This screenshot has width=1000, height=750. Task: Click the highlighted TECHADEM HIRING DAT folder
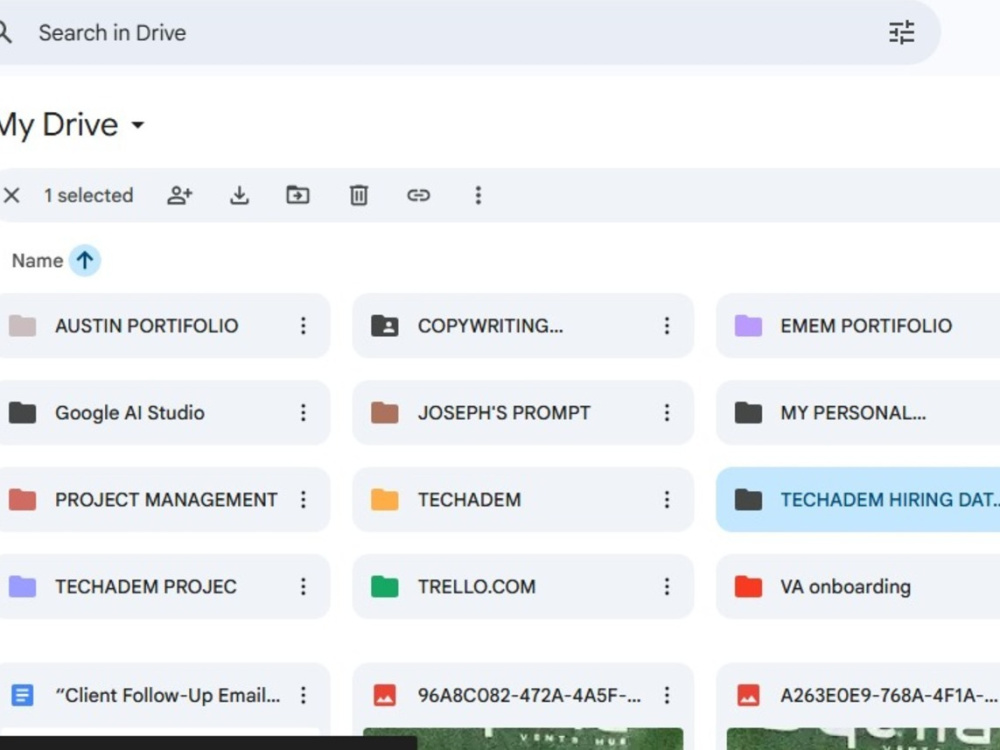(858, 499)
